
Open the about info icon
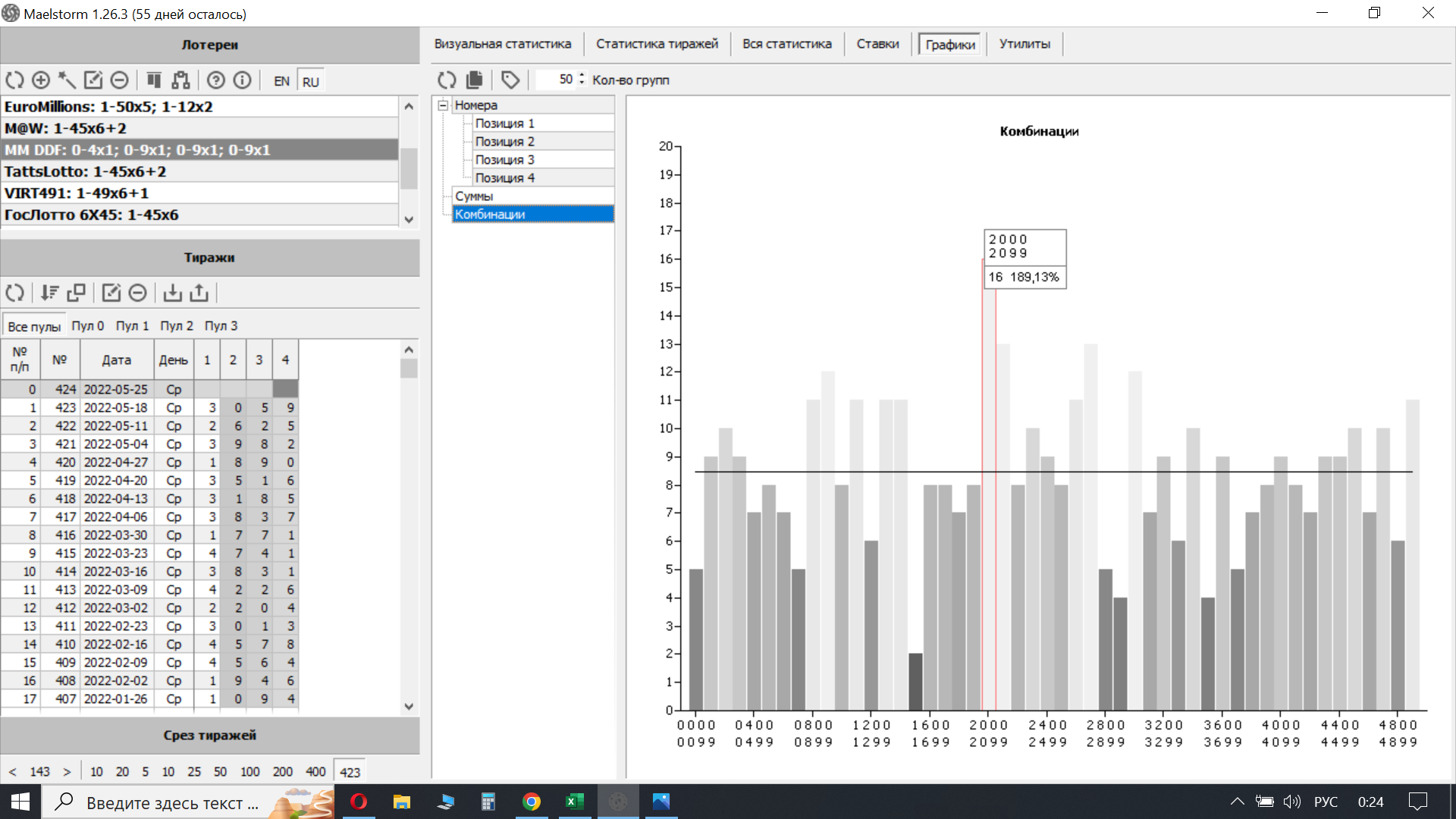[x=242, y=80]
